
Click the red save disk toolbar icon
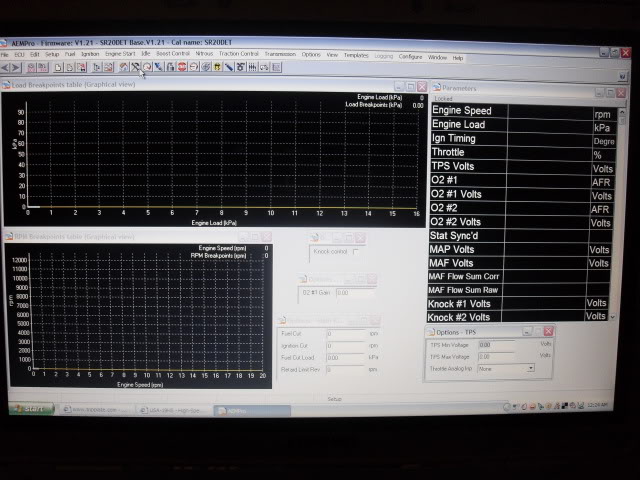(x=81, y=67)
